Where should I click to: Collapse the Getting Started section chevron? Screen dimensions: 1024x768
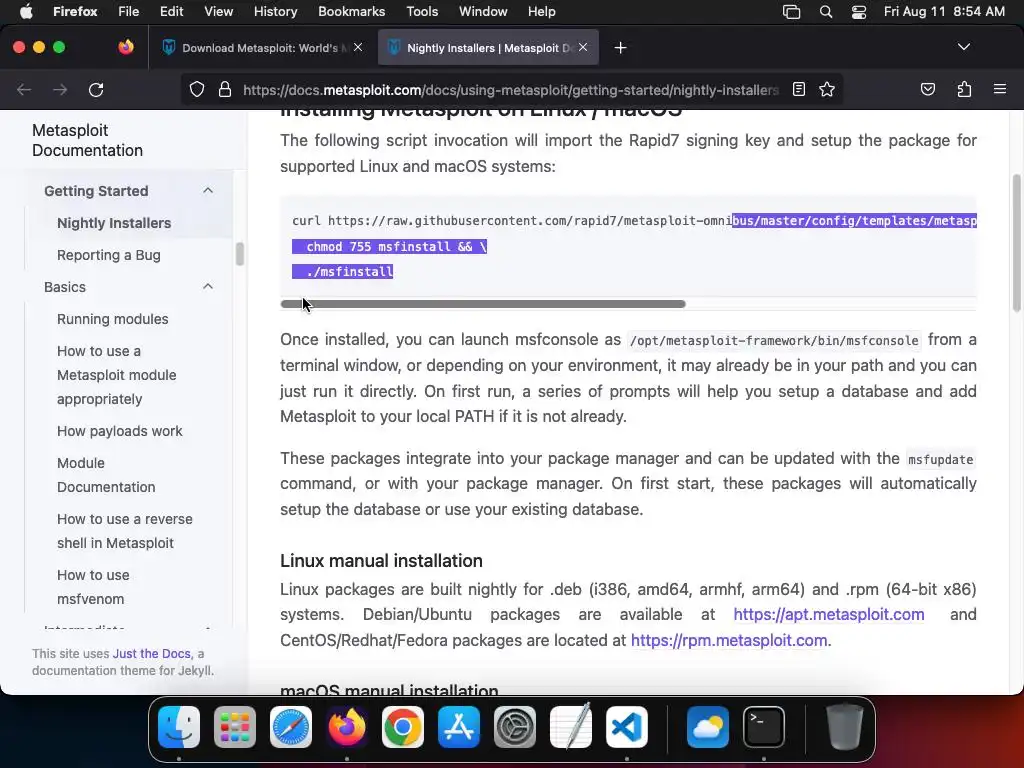click(208, 191)
